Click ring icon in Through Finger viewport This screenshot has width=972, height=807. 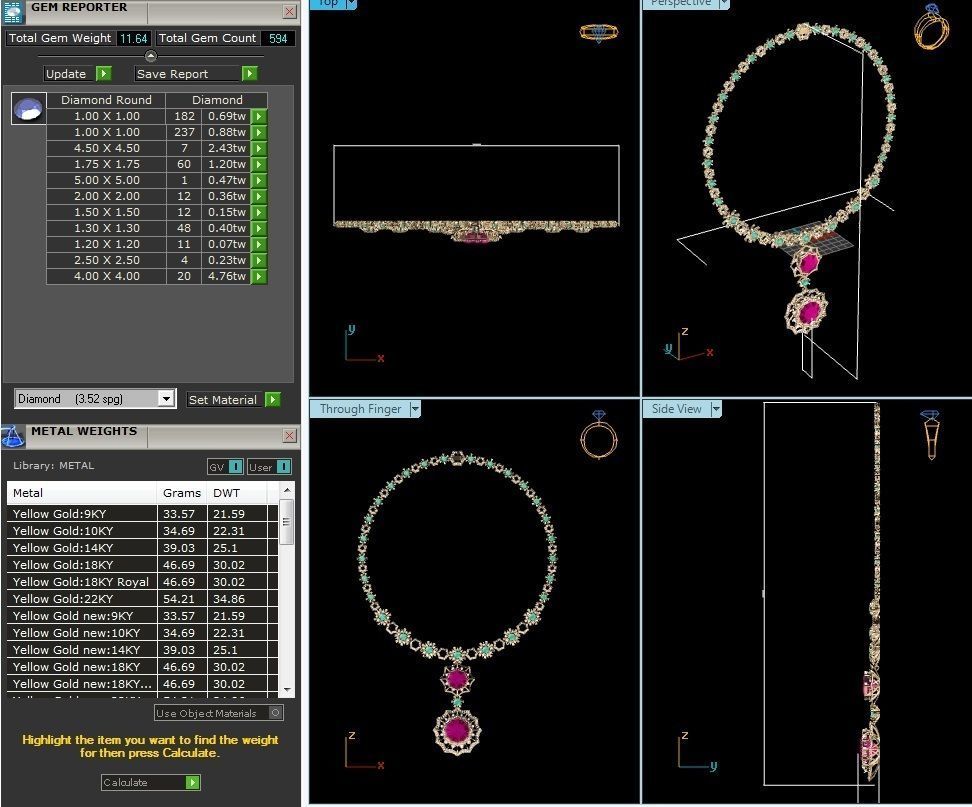[x=599, y=434]
